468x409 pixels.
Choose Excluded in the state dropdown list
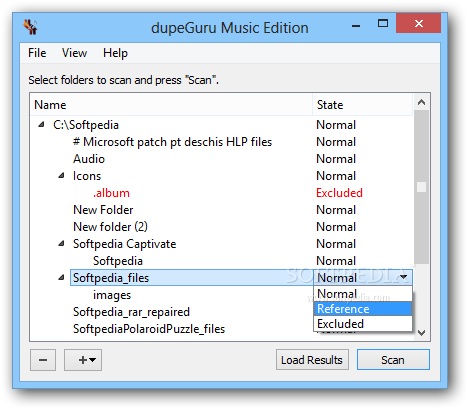pyautogui.click(x=363, y=324)
